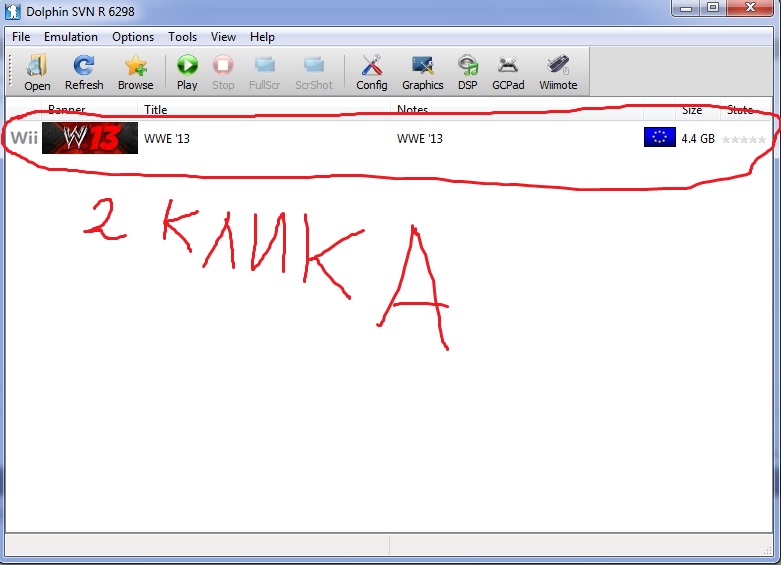The width and height of the screenshot is (781, 565).
Task: Sort list by Title column header
Action: 264,110
